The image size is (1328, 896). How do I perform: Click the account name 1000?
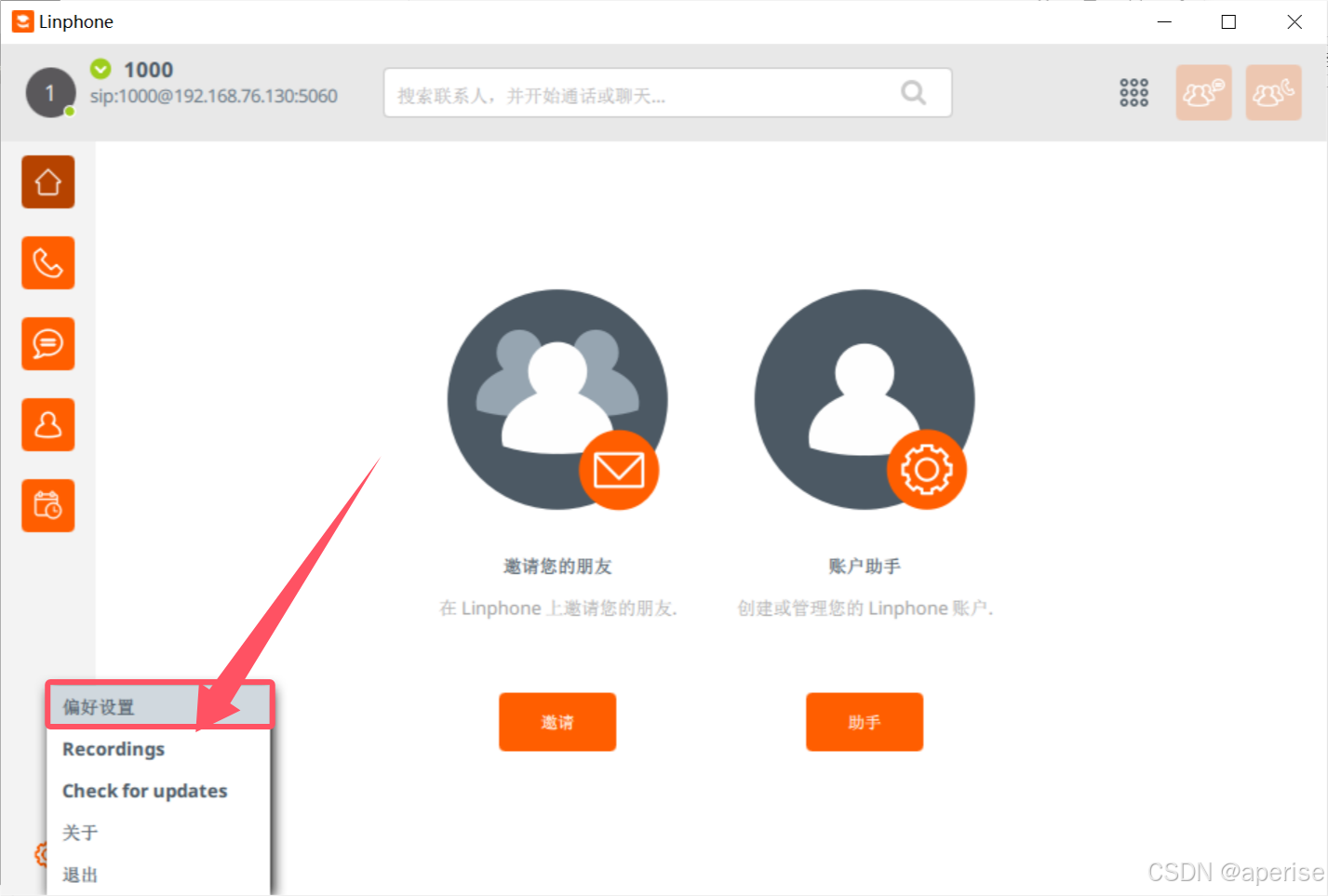[x=149, y=70]
